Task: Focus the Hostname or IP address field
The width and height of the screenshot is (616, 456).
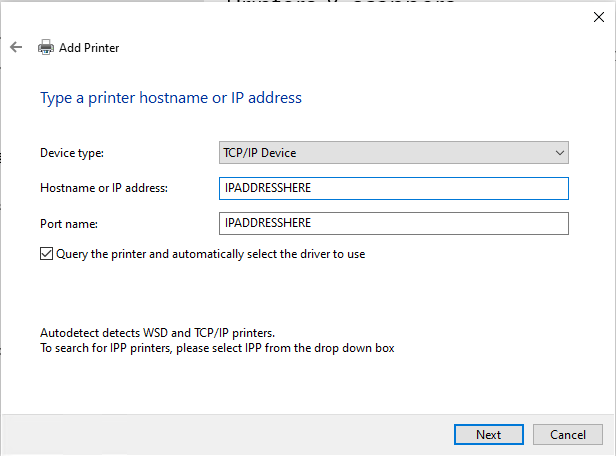Action: point(393,188)
